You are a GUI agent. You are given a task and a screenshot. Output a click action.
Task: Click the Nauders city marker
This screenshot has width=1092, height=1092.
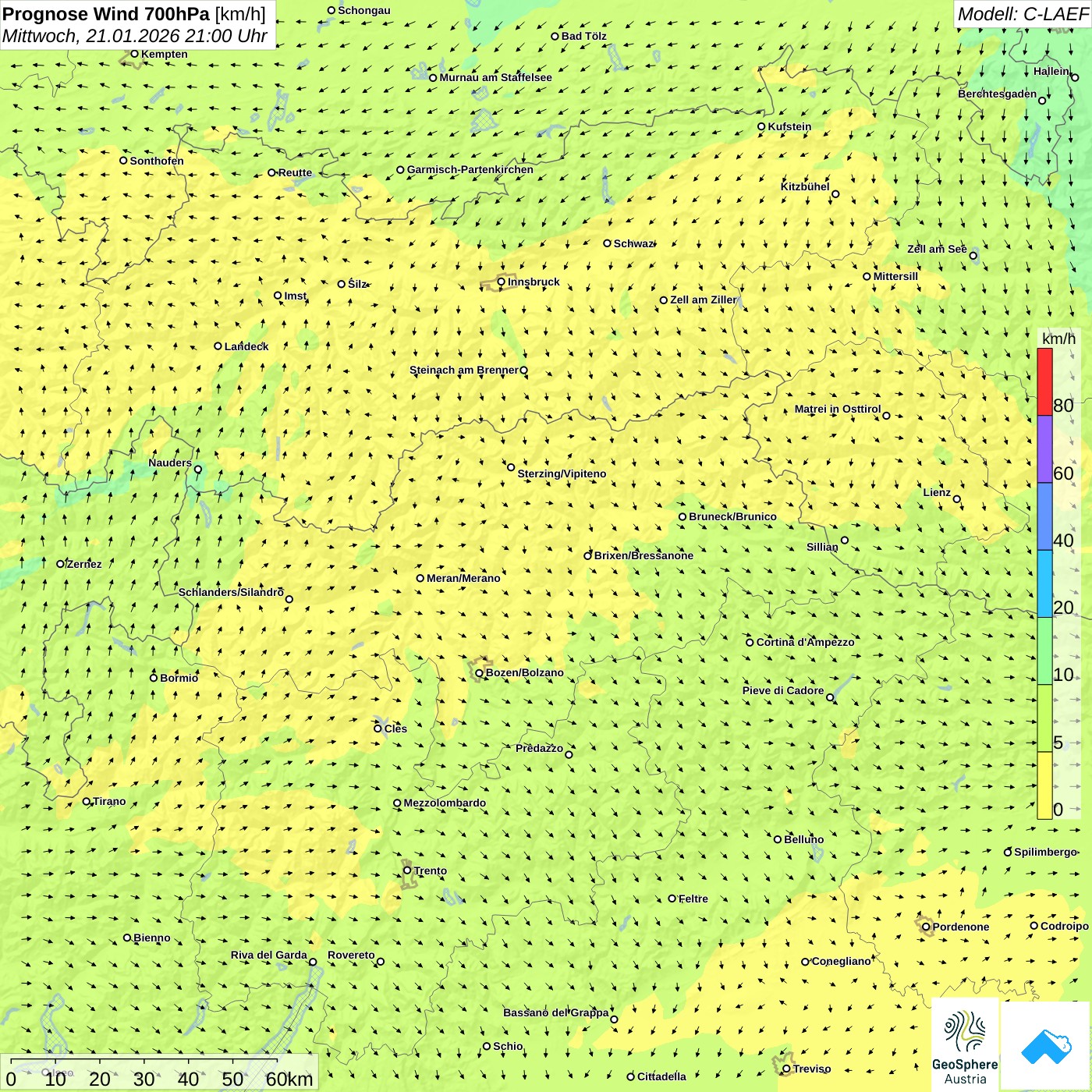[198, 470]
